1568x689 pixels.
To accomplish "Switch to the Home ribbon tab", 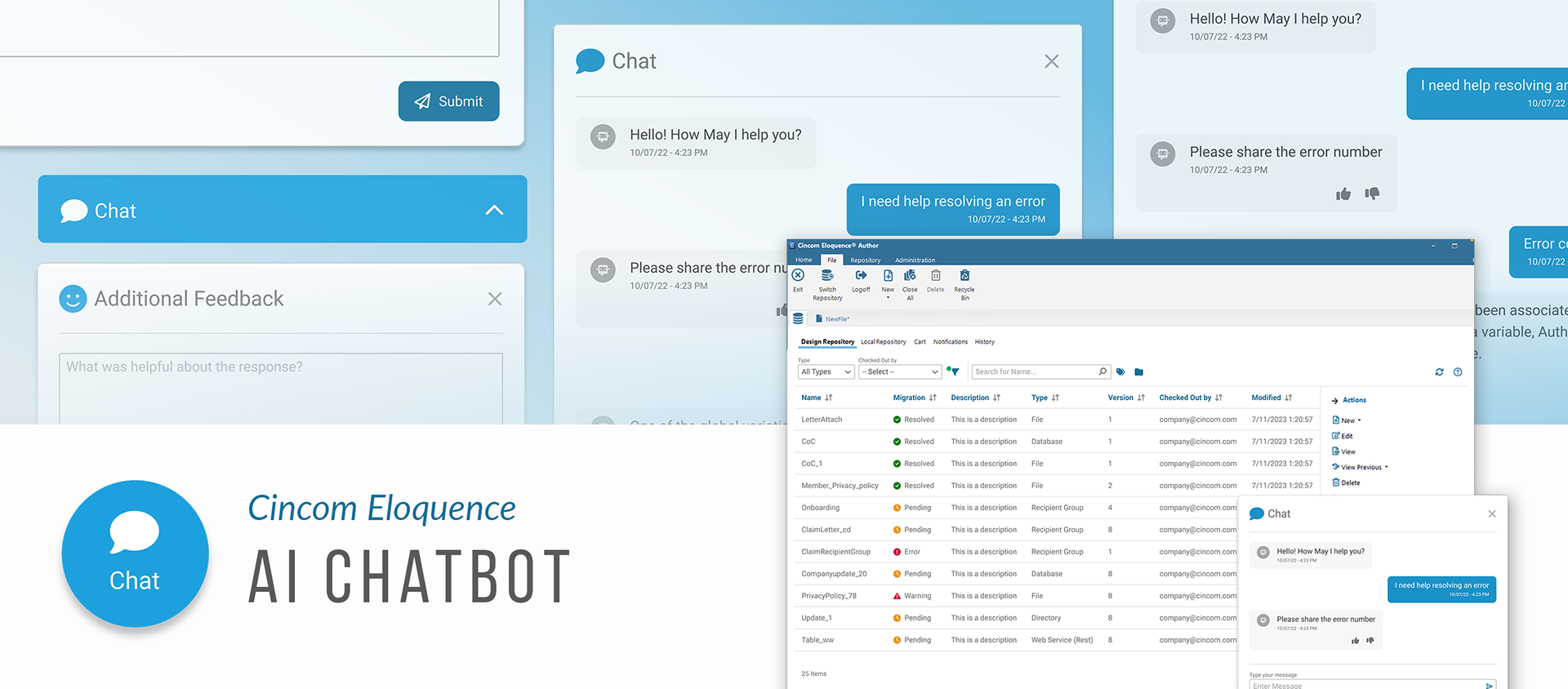I will tap(804, 260).
